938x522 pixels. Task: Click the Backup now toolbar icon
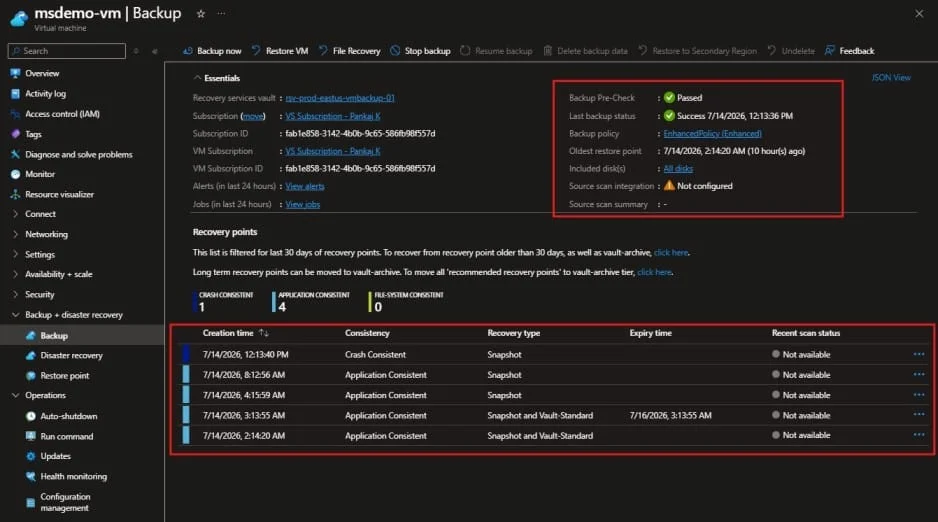coord(188,51)
